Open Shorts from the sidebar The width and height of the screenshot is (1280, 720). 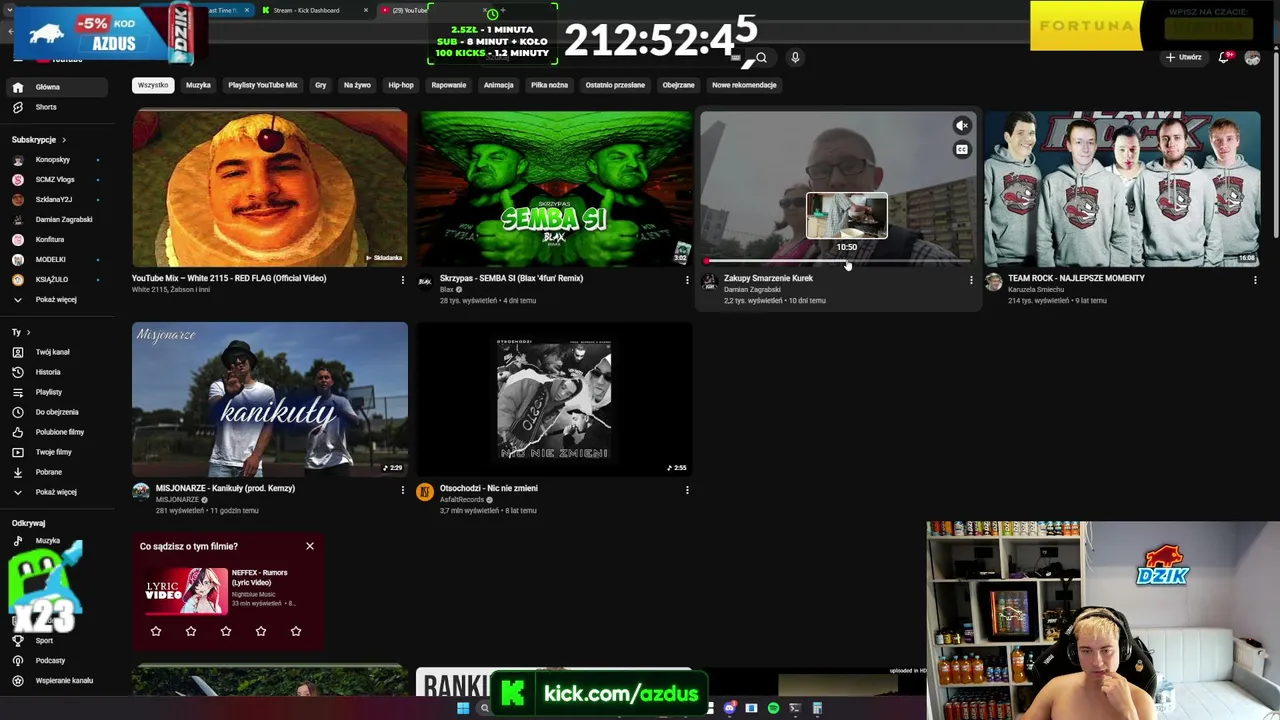click(x=55, y=107)
